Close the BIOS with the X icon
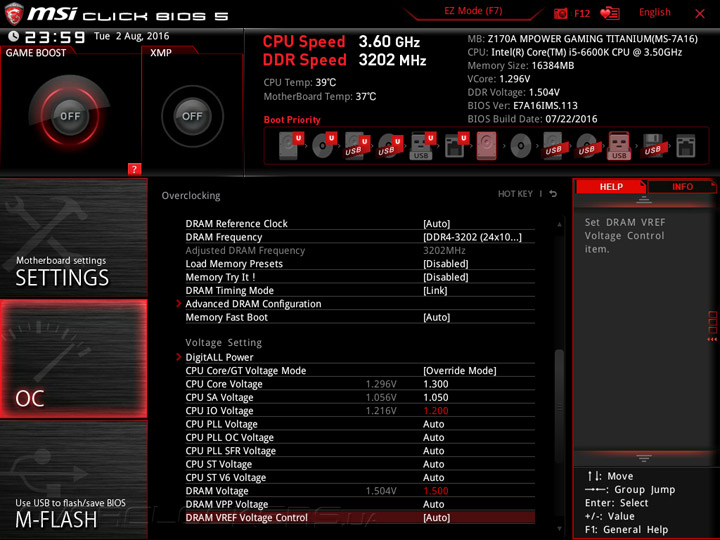720x540 pixels. 700,14
